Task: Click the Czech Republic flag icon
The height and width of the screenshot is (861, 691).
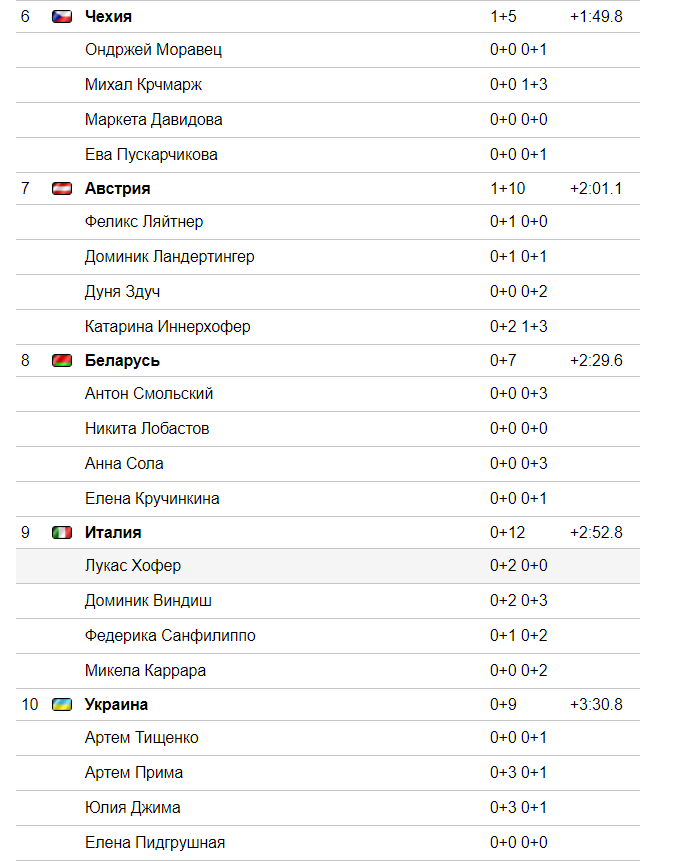Action: pyautogui.click(x=62, y=17)
